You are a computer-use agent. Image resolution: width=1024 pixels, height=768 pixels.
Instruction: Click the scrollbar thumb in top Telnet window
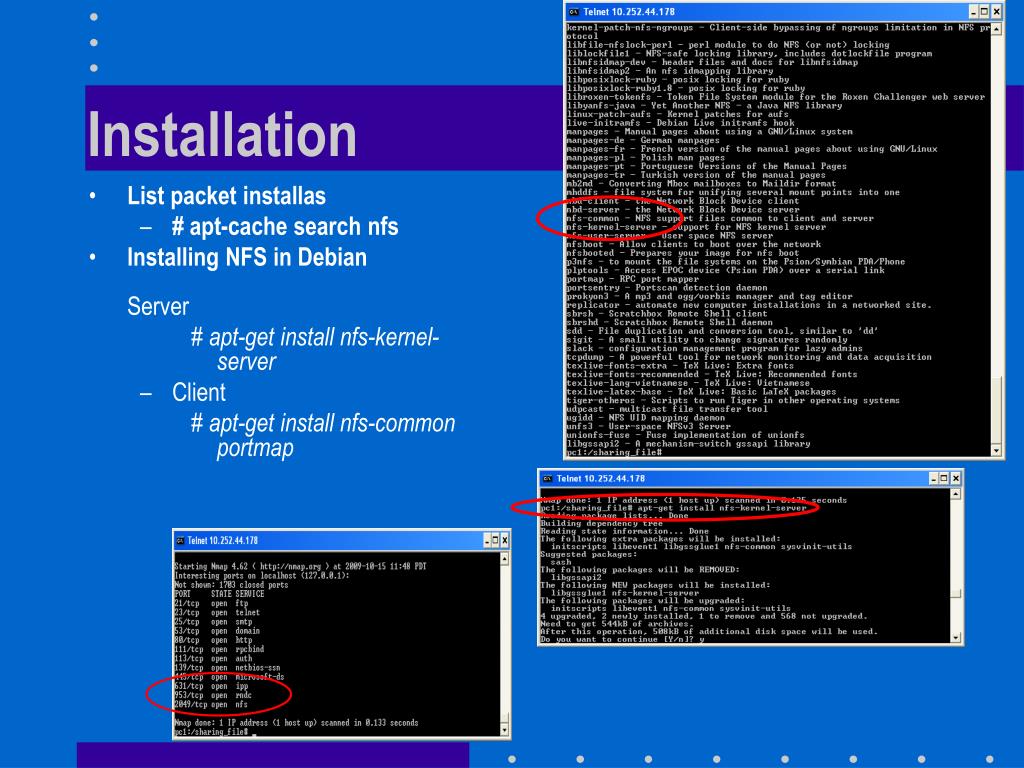996,410
